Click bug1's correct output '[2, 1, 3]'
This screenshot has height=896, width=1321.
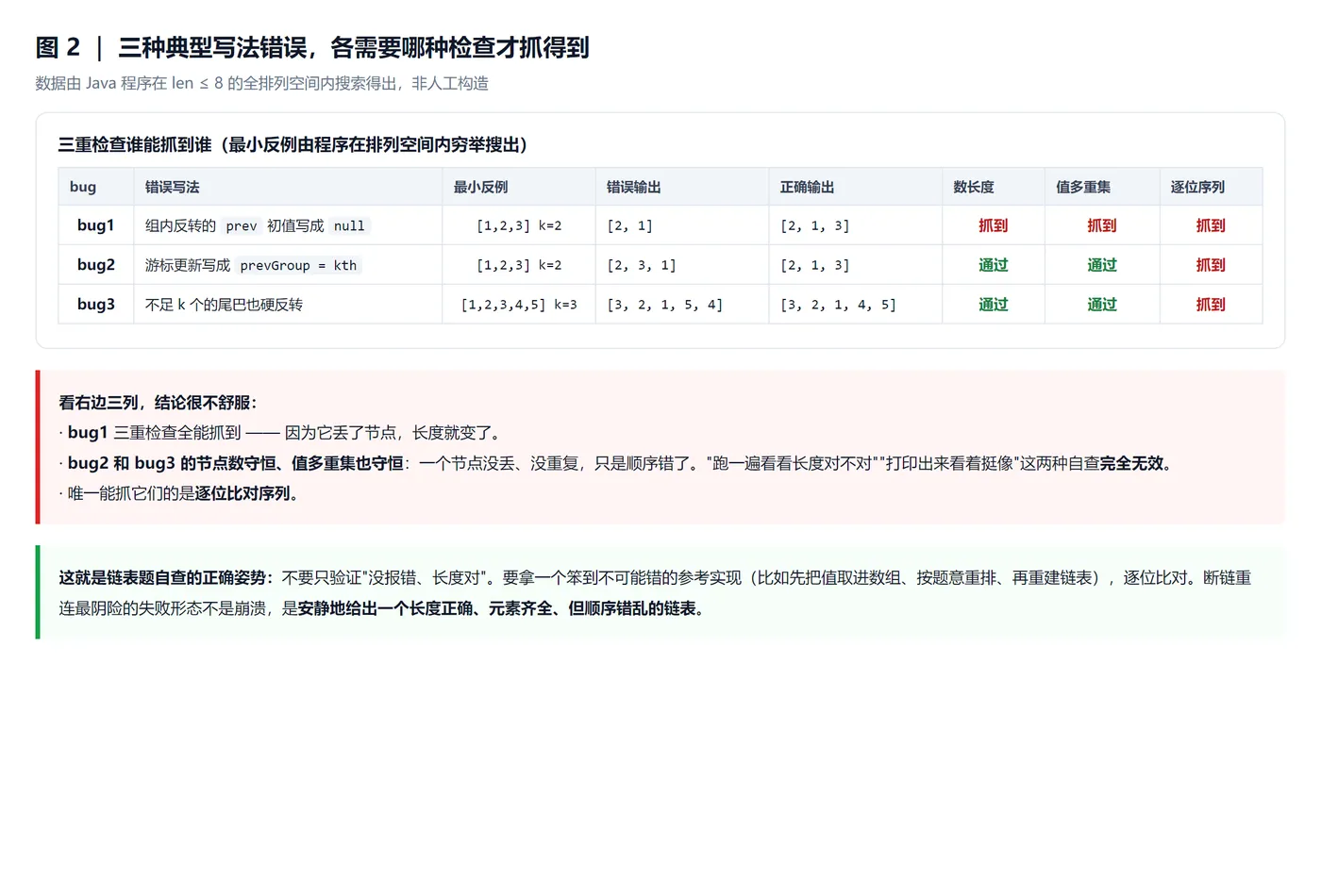tap(815, 225)
